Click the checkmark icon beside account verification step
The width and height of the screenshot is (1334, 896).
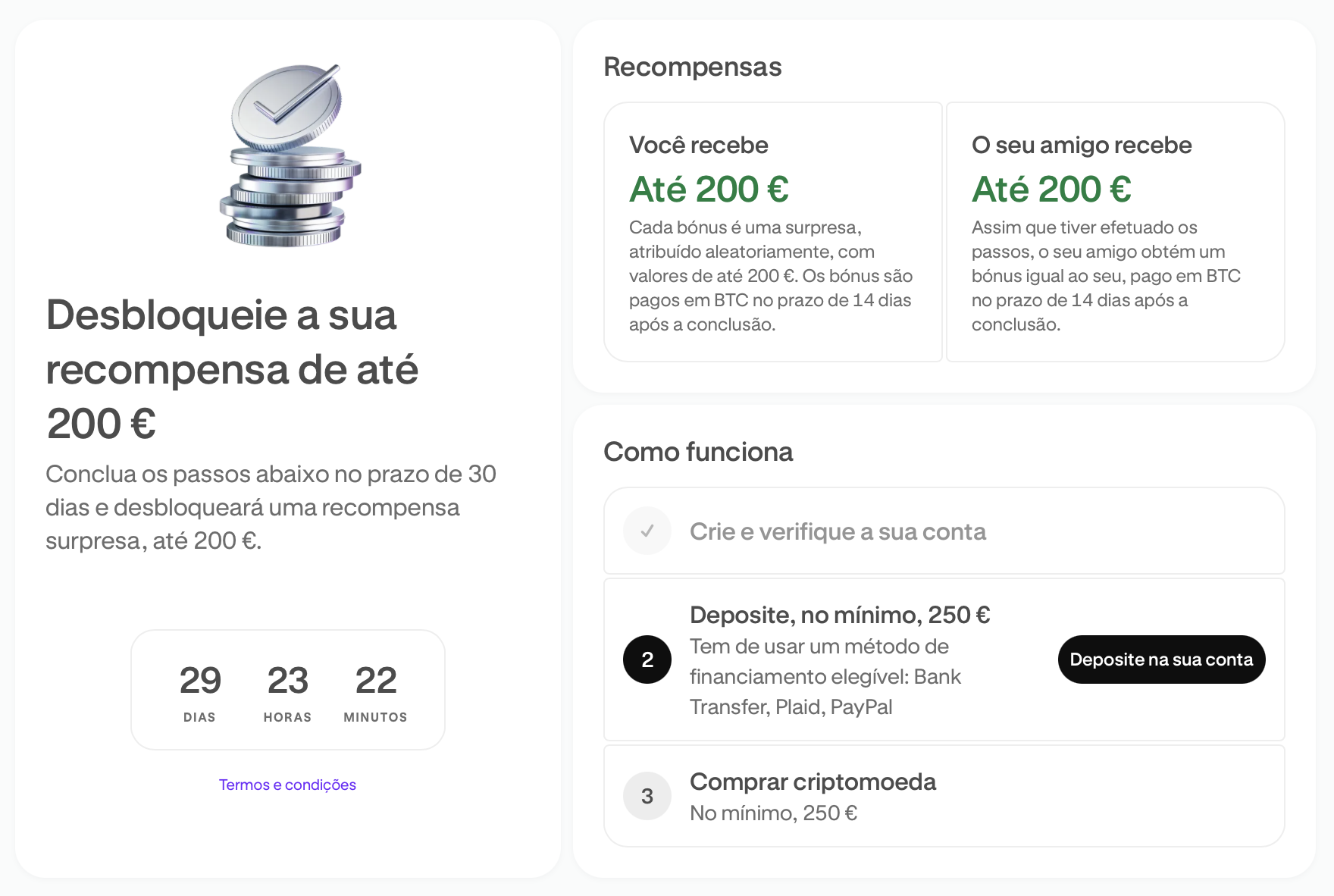pos(647,531)
